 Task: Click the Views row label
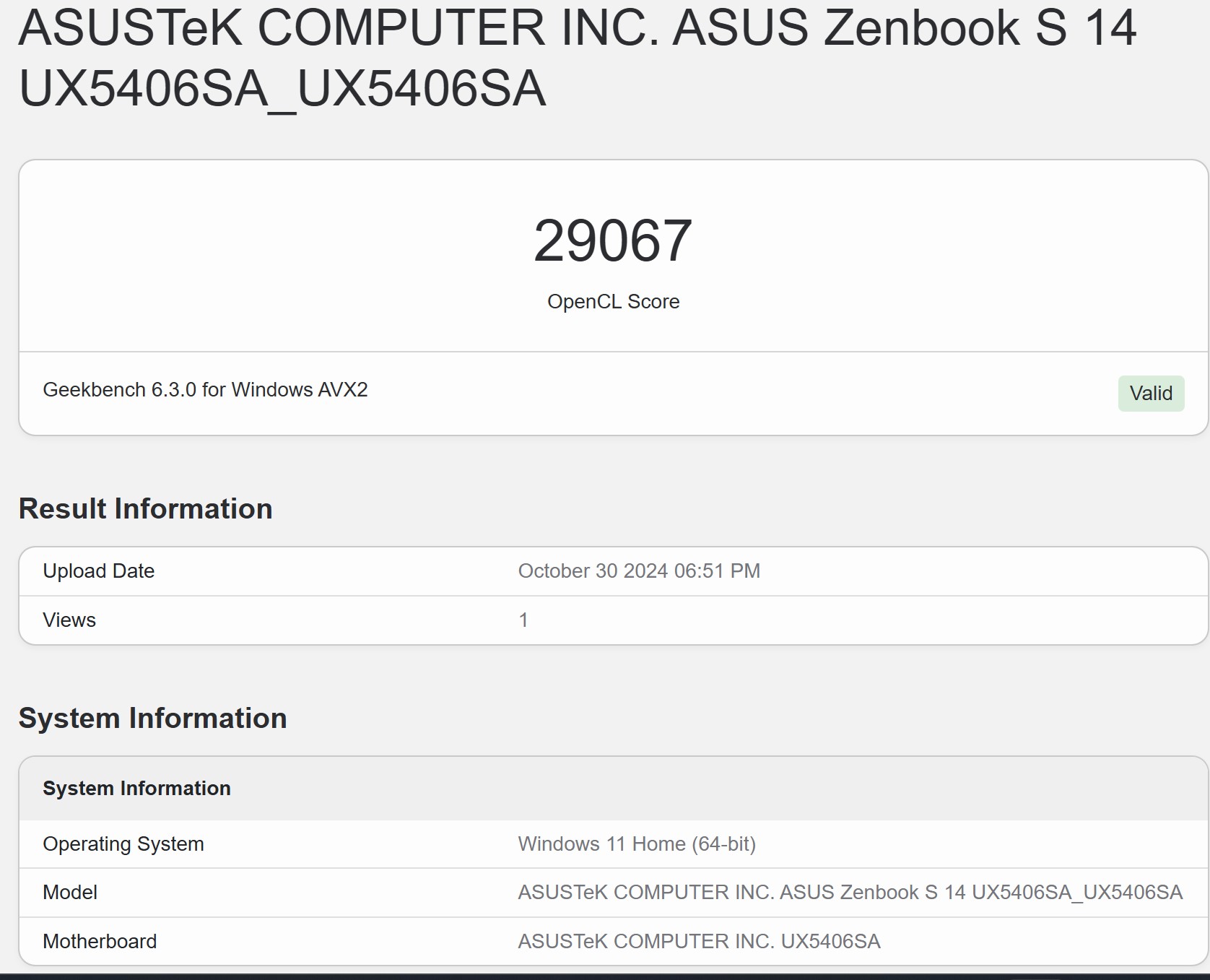[69, 620]
